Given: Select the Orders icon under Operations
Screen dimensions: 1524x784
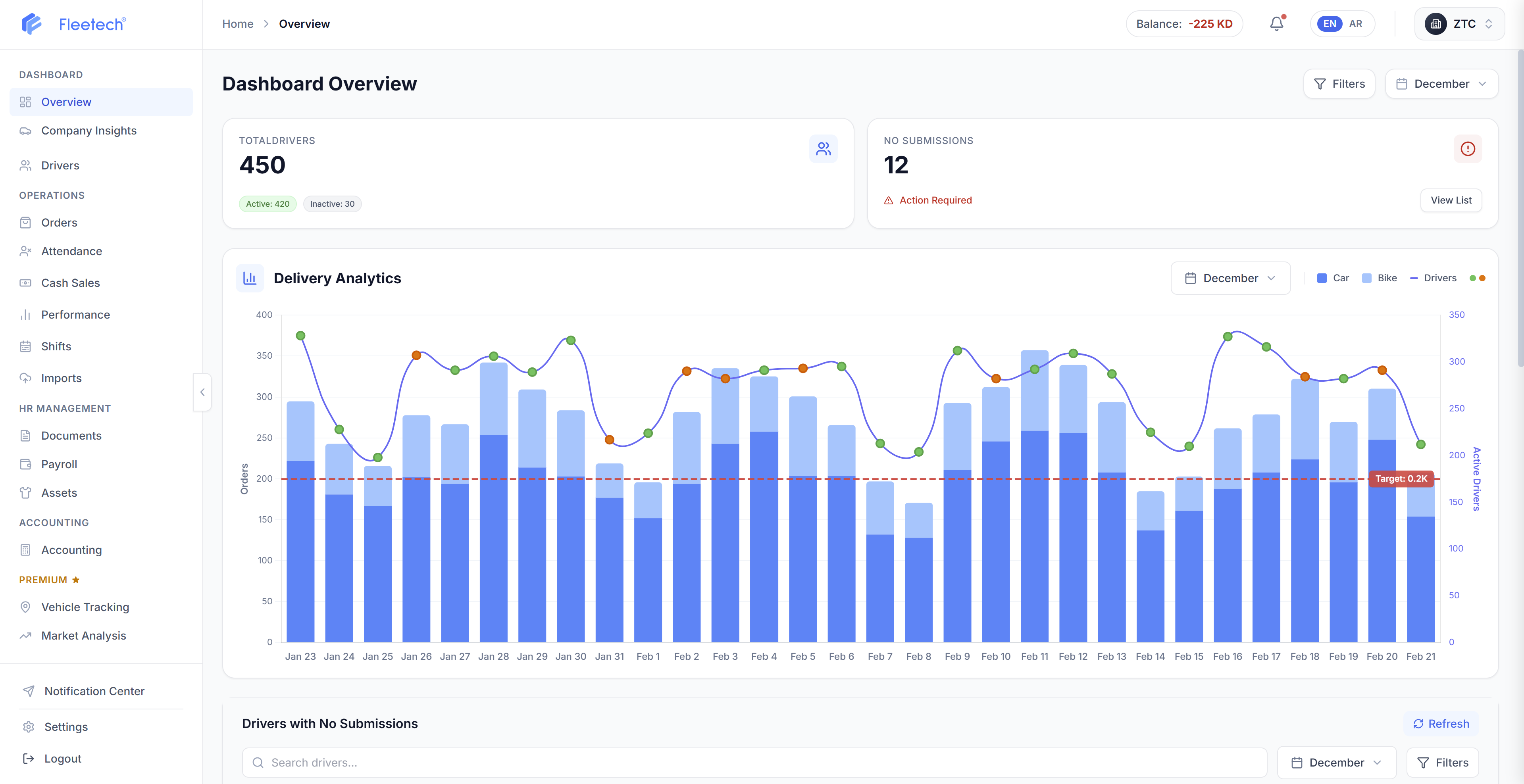Looking at the screenshot, I should (25, 222).
